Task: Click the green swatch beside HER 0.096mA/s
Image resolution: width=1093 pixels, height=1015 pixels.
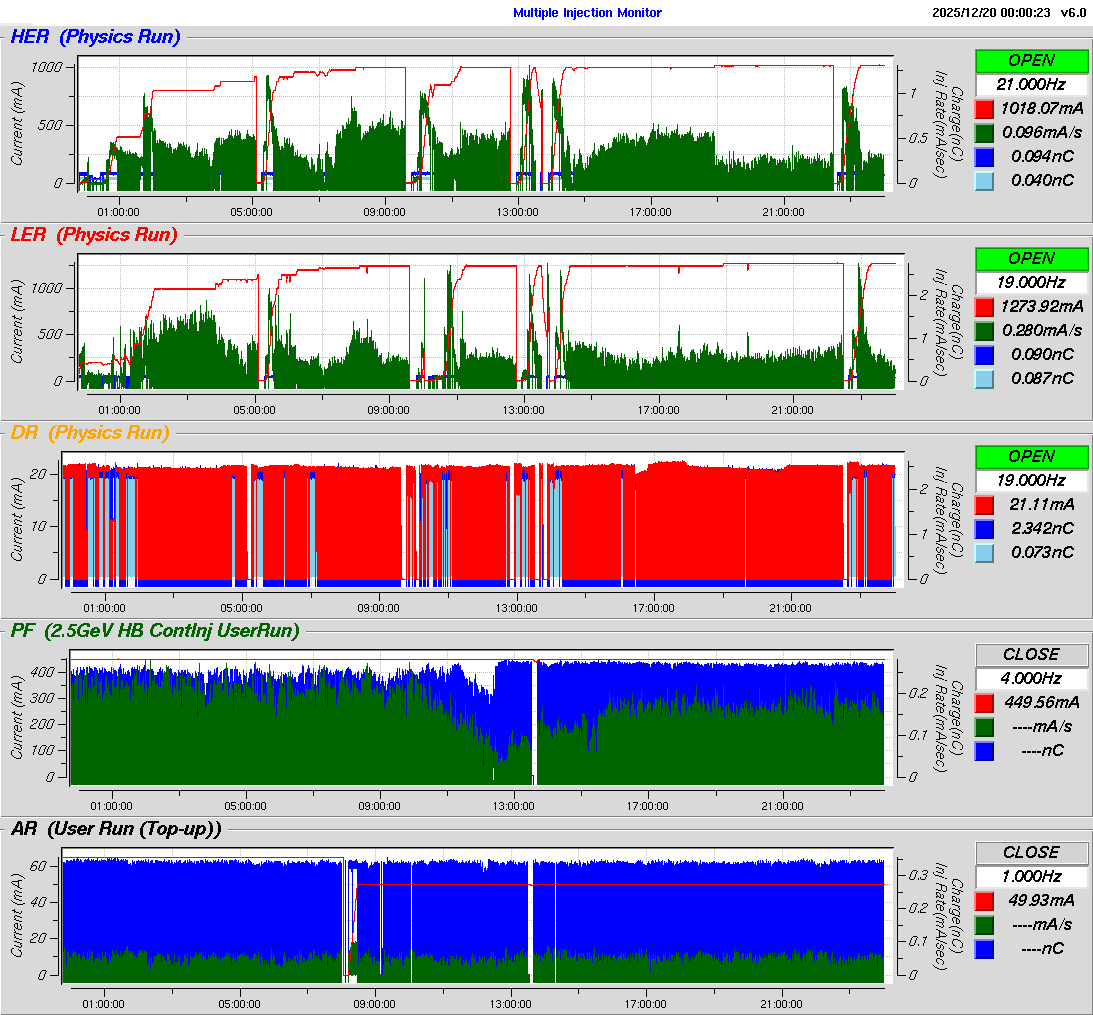Action: point(984,132)
